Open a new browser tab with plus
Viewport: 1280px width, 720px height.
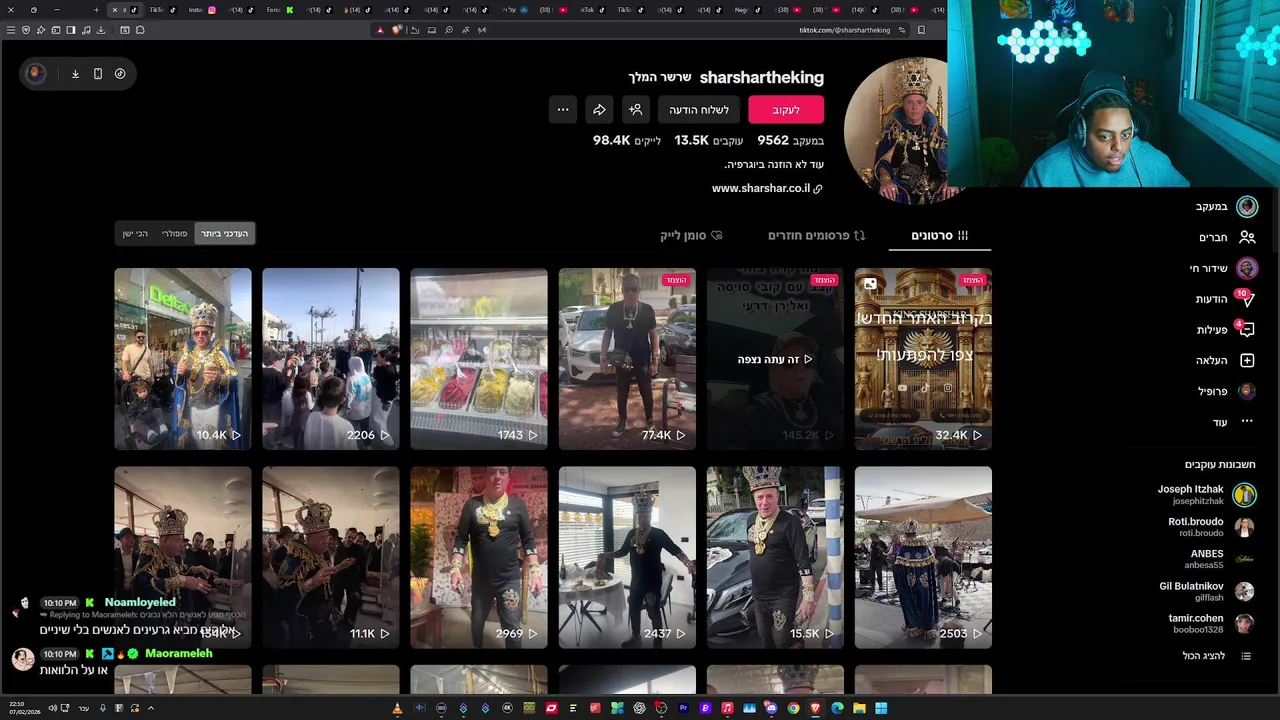[x=96, y=10]
